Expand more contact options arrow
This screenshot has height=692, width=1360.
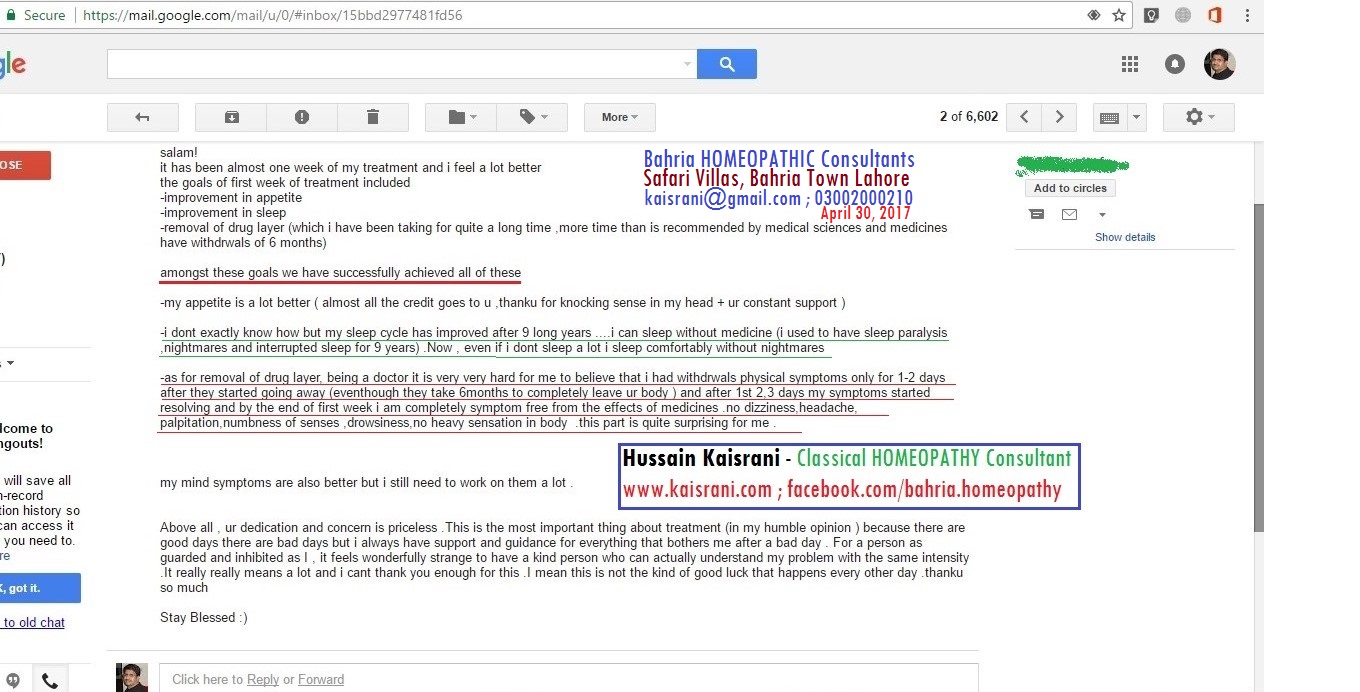click(x=1102, y=214)
